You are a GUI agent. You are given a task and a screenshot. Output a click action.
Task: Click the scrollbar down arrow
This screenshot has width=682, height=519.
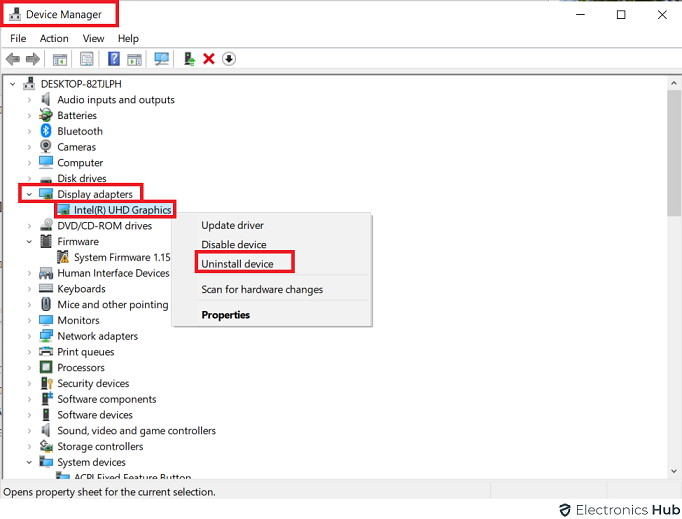point(674,471)
